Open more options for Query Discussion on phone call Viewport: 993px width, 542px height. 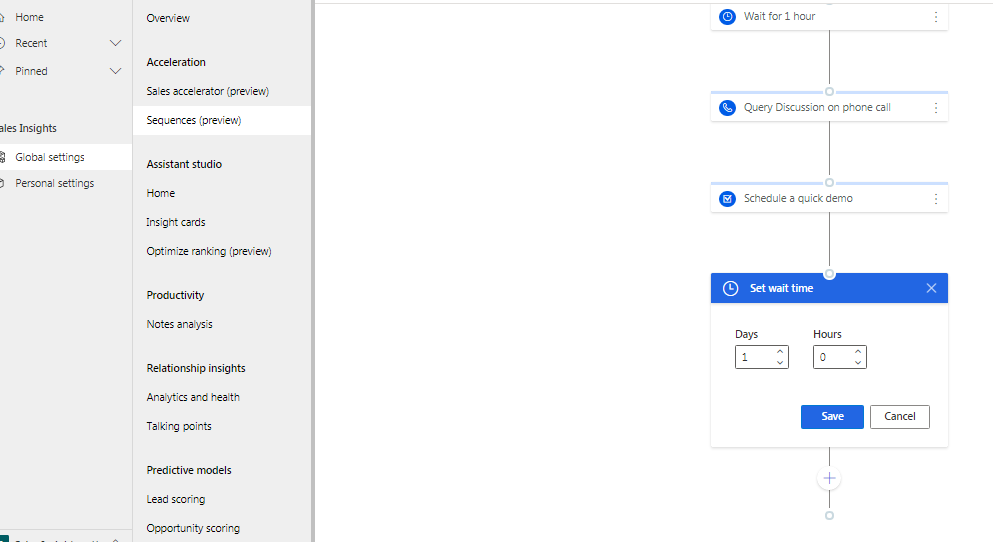[x=935, y=108]
